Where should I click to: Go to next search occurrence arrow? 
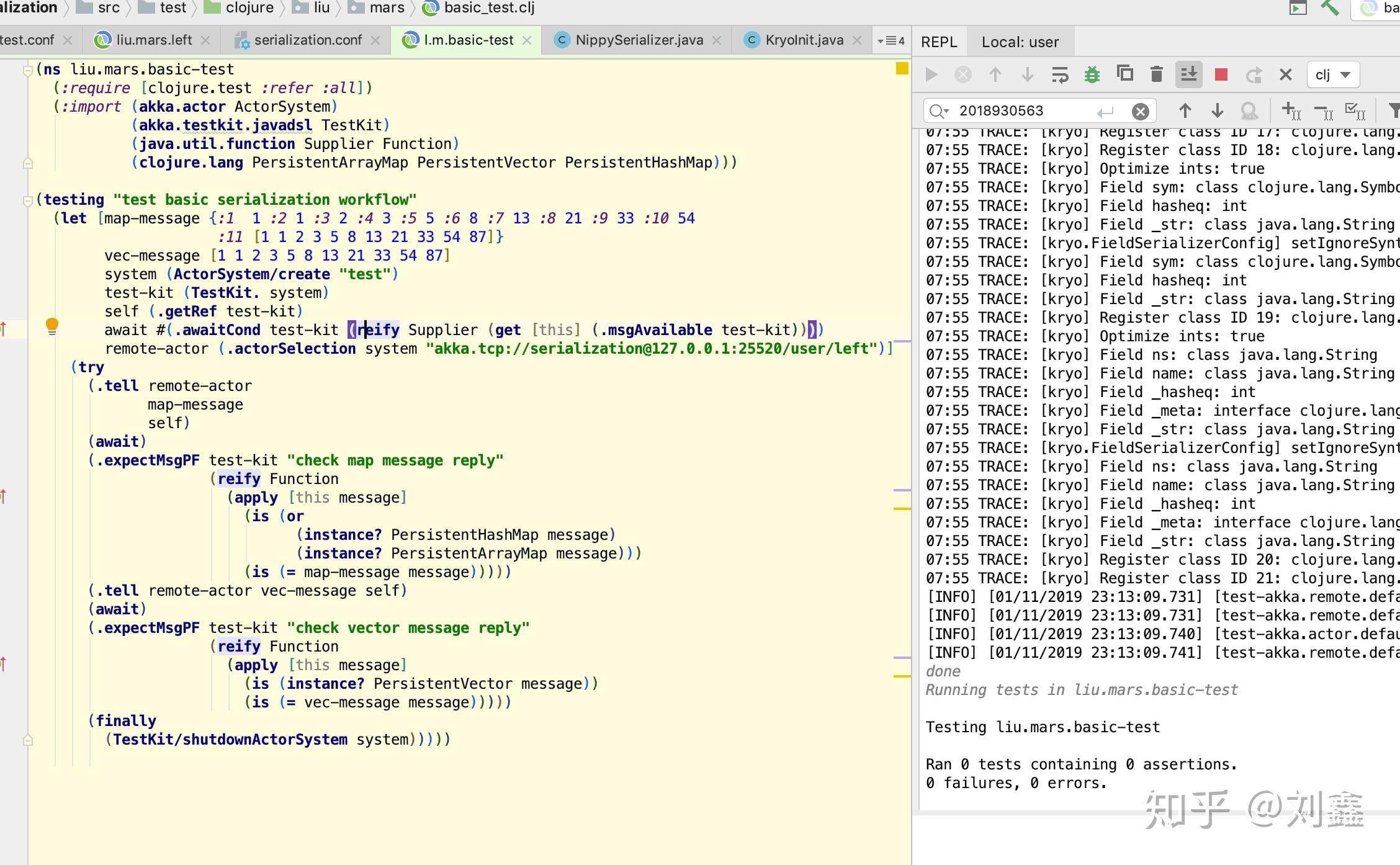[1217, 111]
